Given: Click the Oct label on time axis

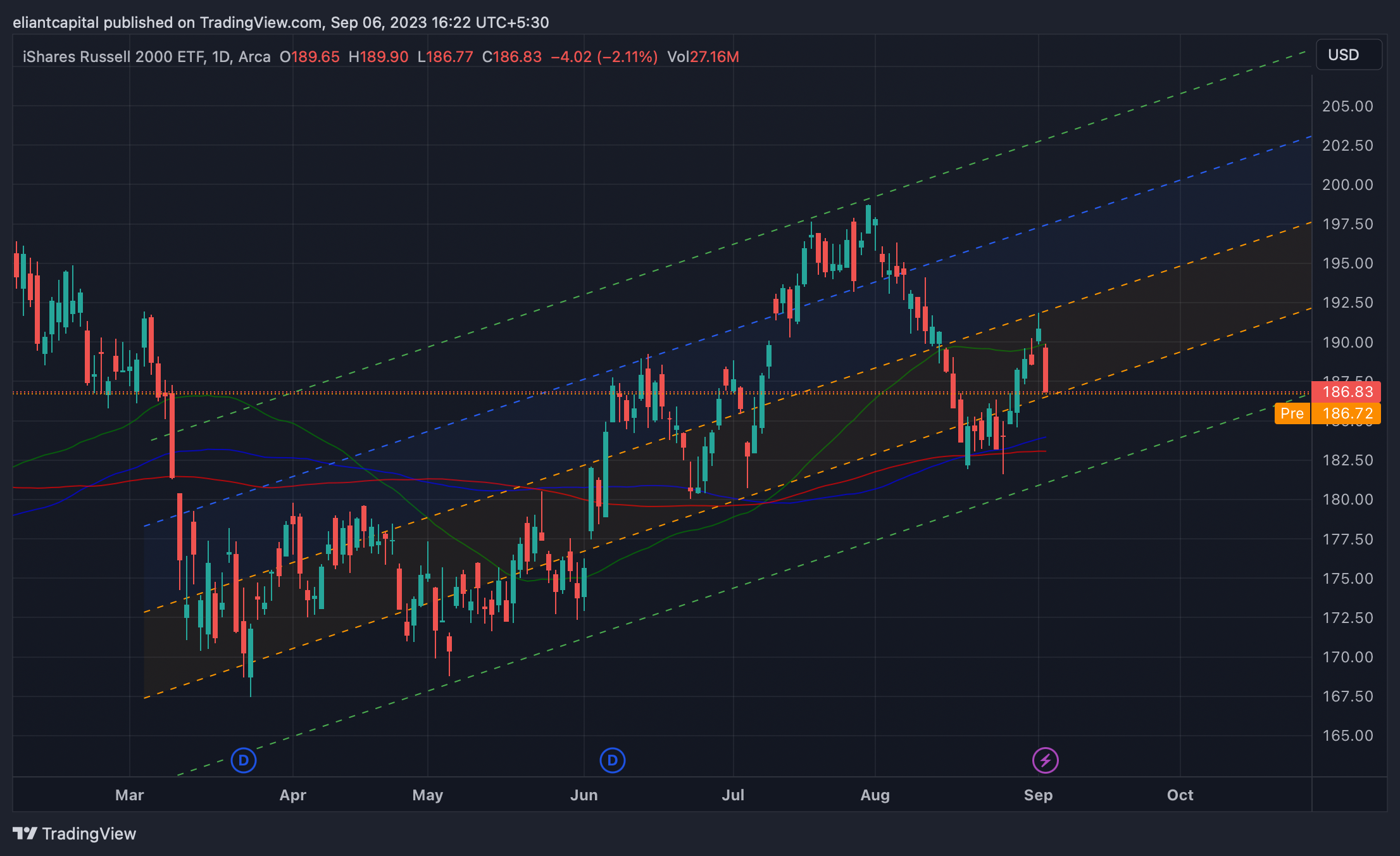Looking at the screenshot, I should pos(1180,795).
